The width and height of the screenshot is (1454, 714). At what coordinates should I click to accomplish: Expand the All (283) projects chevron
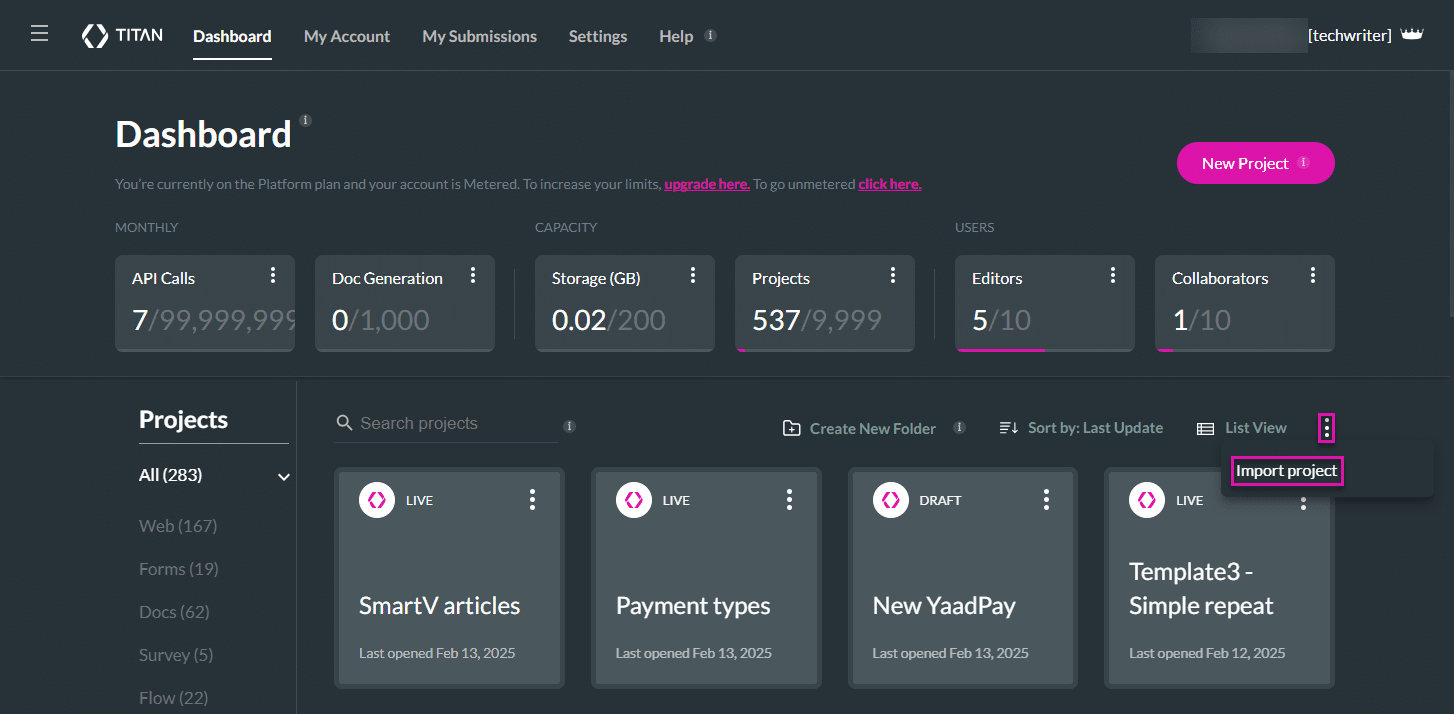284,477
